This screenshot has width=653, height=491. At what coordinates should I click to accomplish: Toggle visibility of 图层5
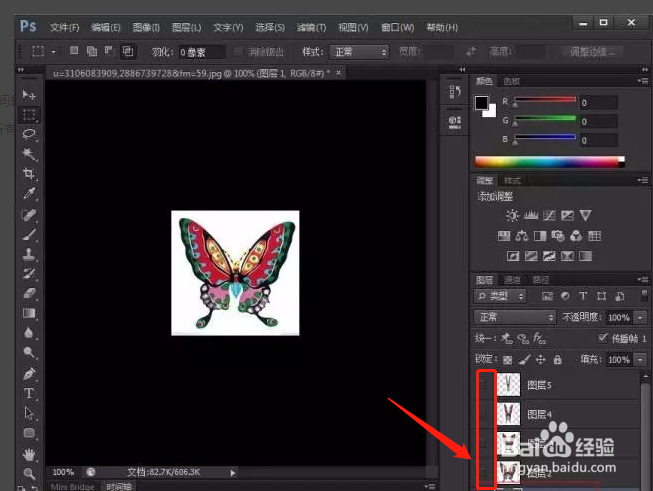(x=484, y=384)
